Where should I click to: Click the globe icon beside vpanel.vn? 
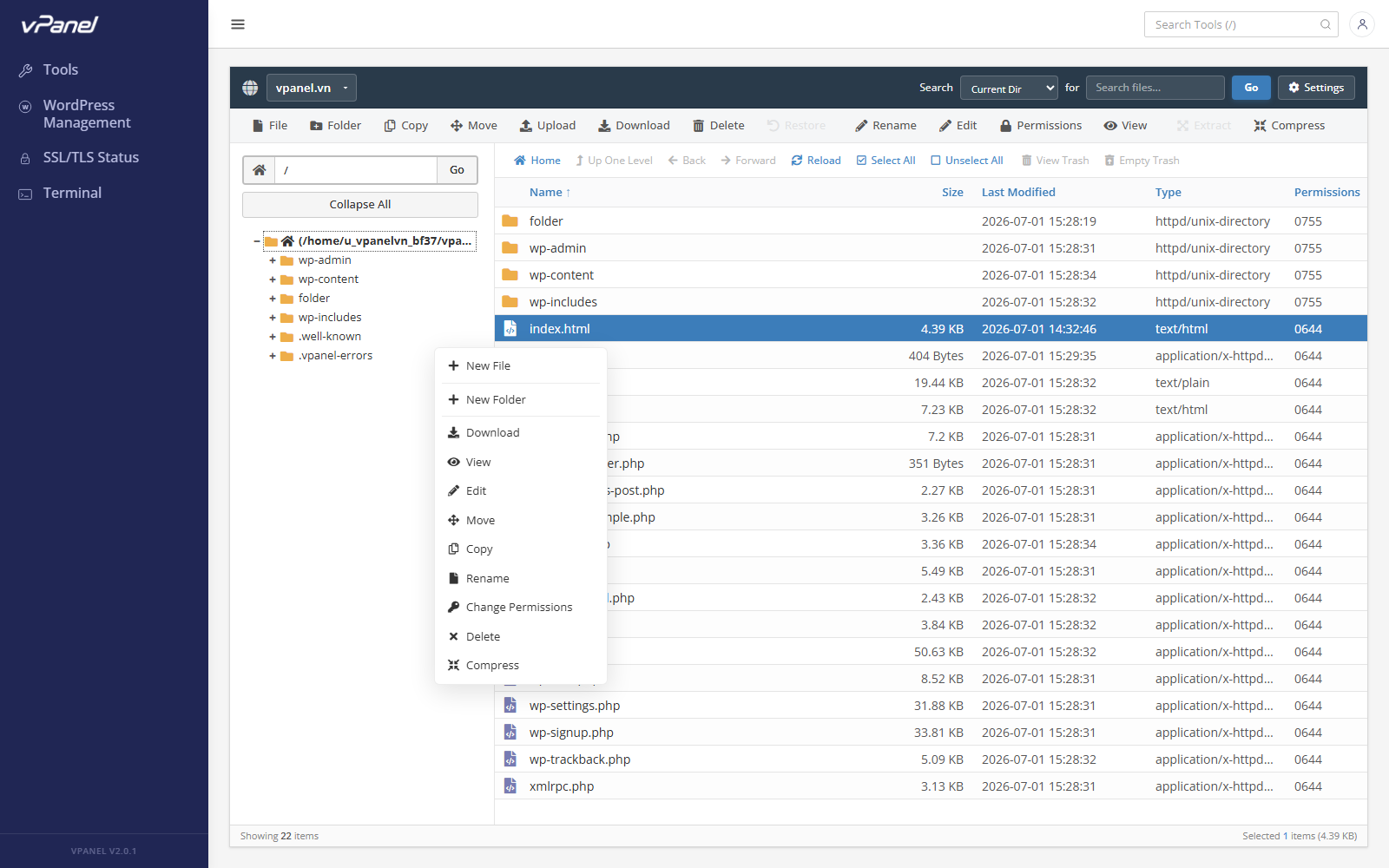tap(250, 88)
